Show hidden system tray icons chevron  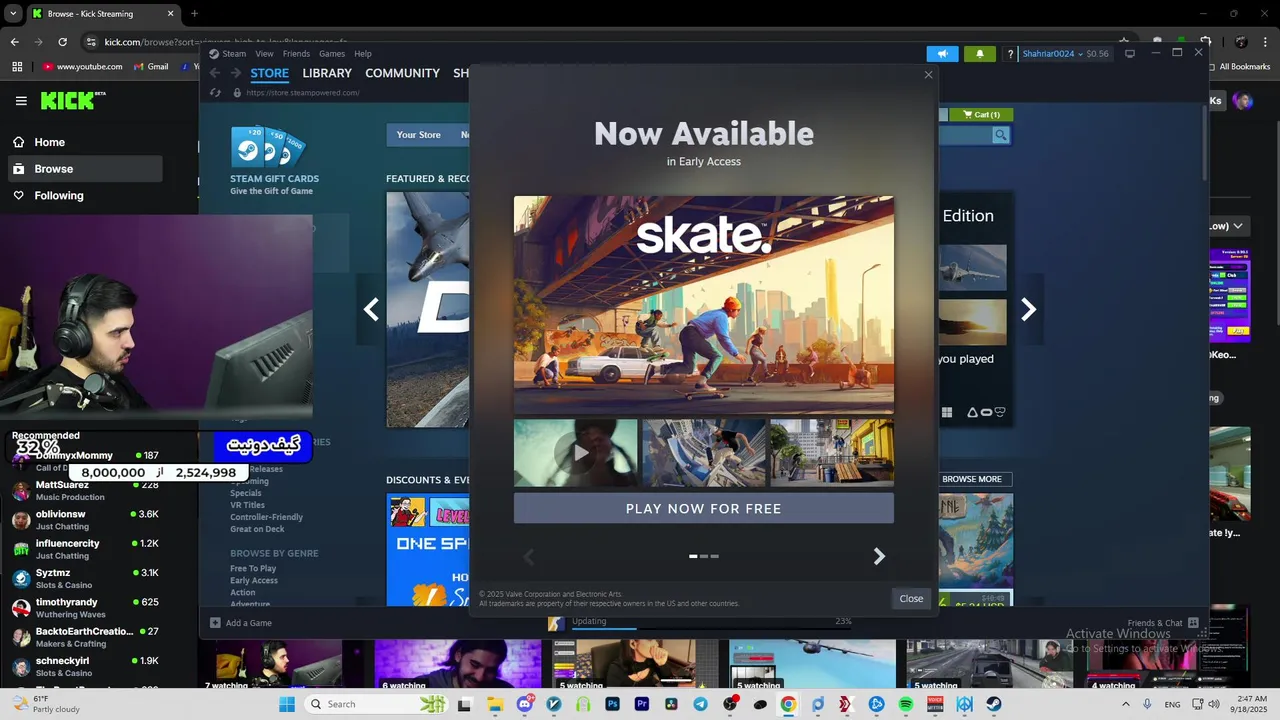(x=1127, y=704)
